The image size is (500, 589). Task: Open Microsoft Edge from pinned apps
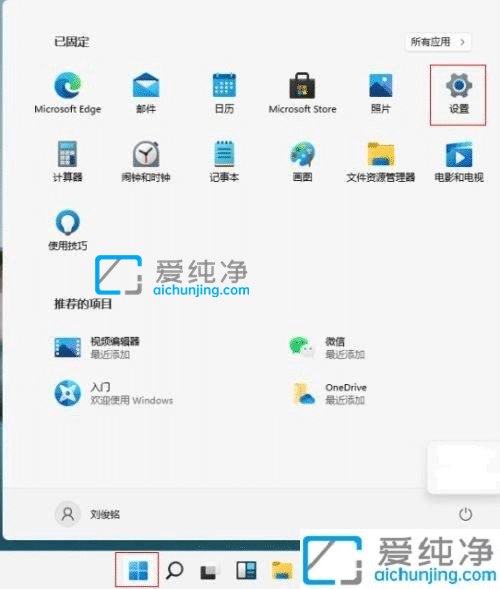(x=68, y=93)
